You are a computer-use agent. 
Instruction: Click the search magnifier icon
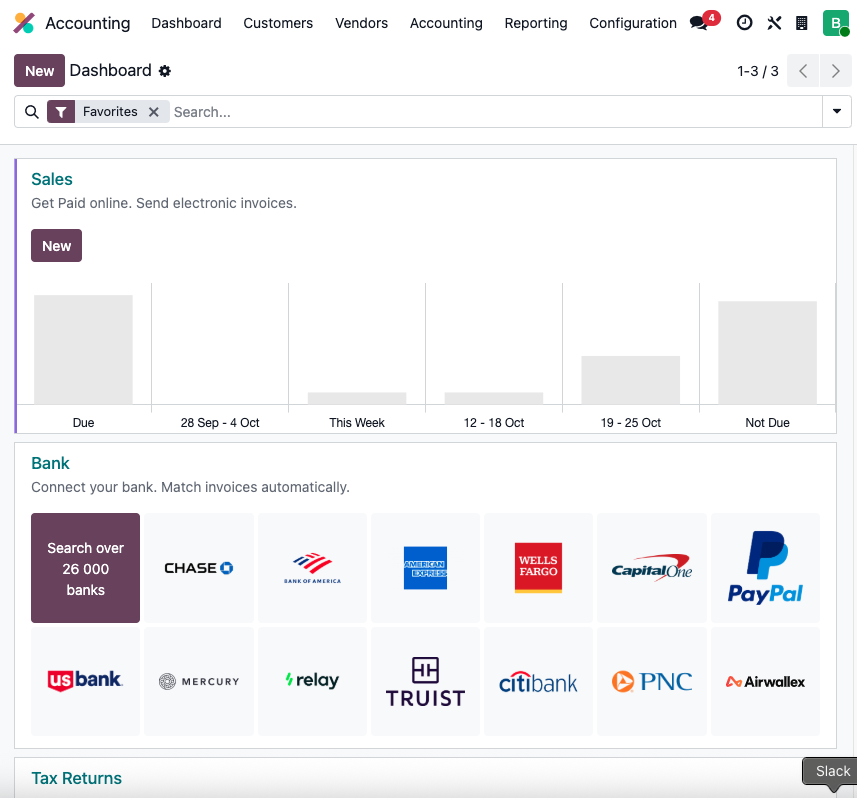(32, 112)
